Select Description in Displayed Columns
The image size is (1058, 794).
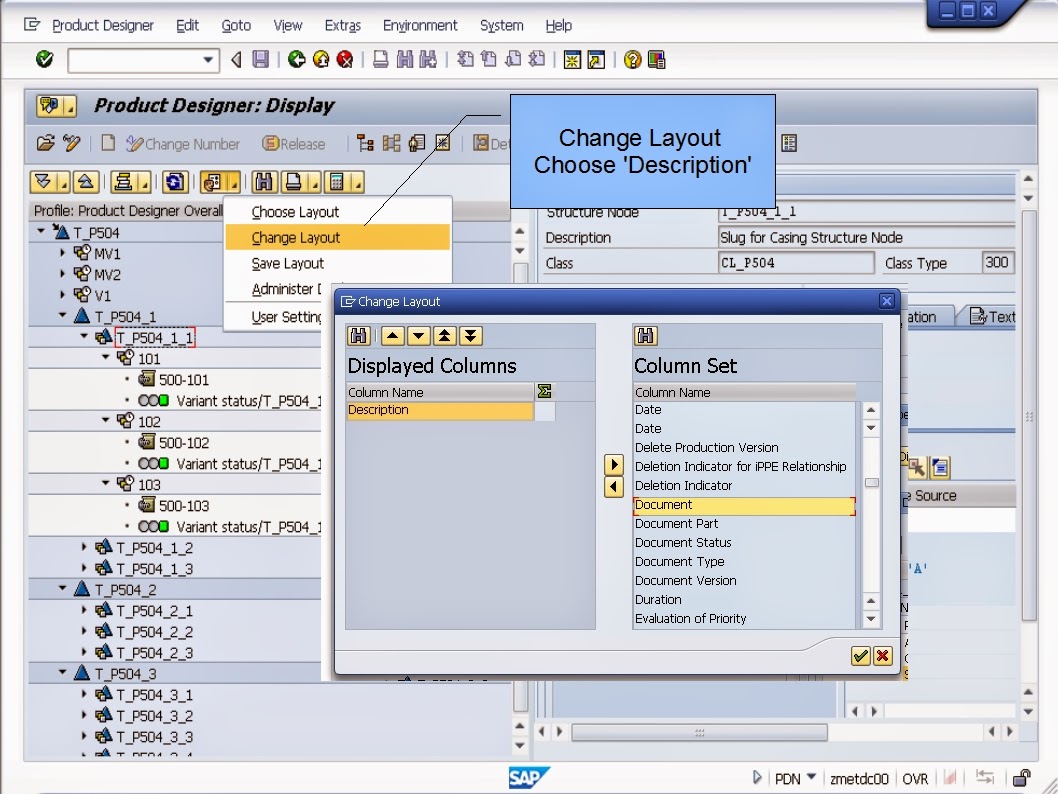pyautogui.click(x=440, y=410)
